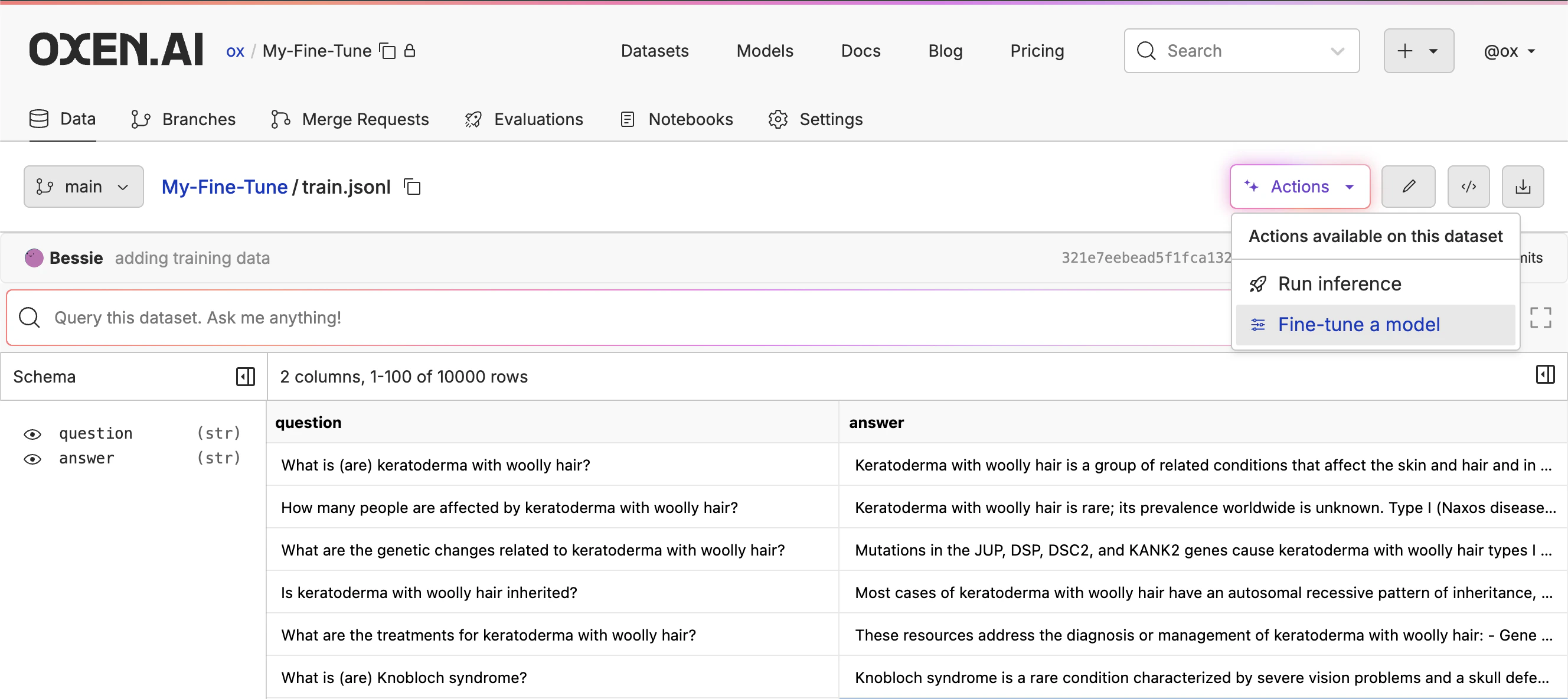Viewport: 1568px width, 699px height.
Task: Open the embed code icon
Action: point(1468,187)
